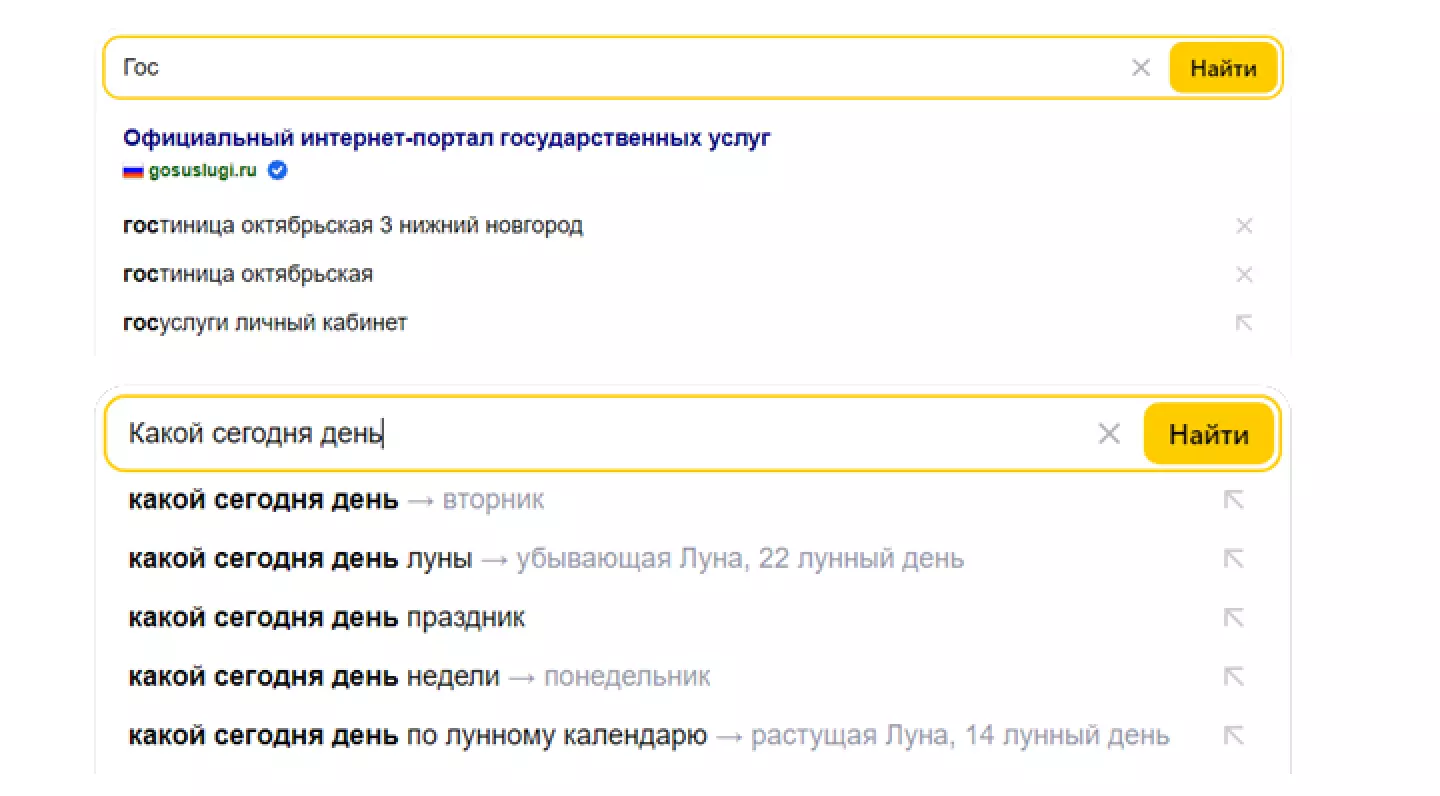Select suggestion 'какой сегодня день праздник'
This screenshot has width=1440, height=796.
[x=327, y=618]
